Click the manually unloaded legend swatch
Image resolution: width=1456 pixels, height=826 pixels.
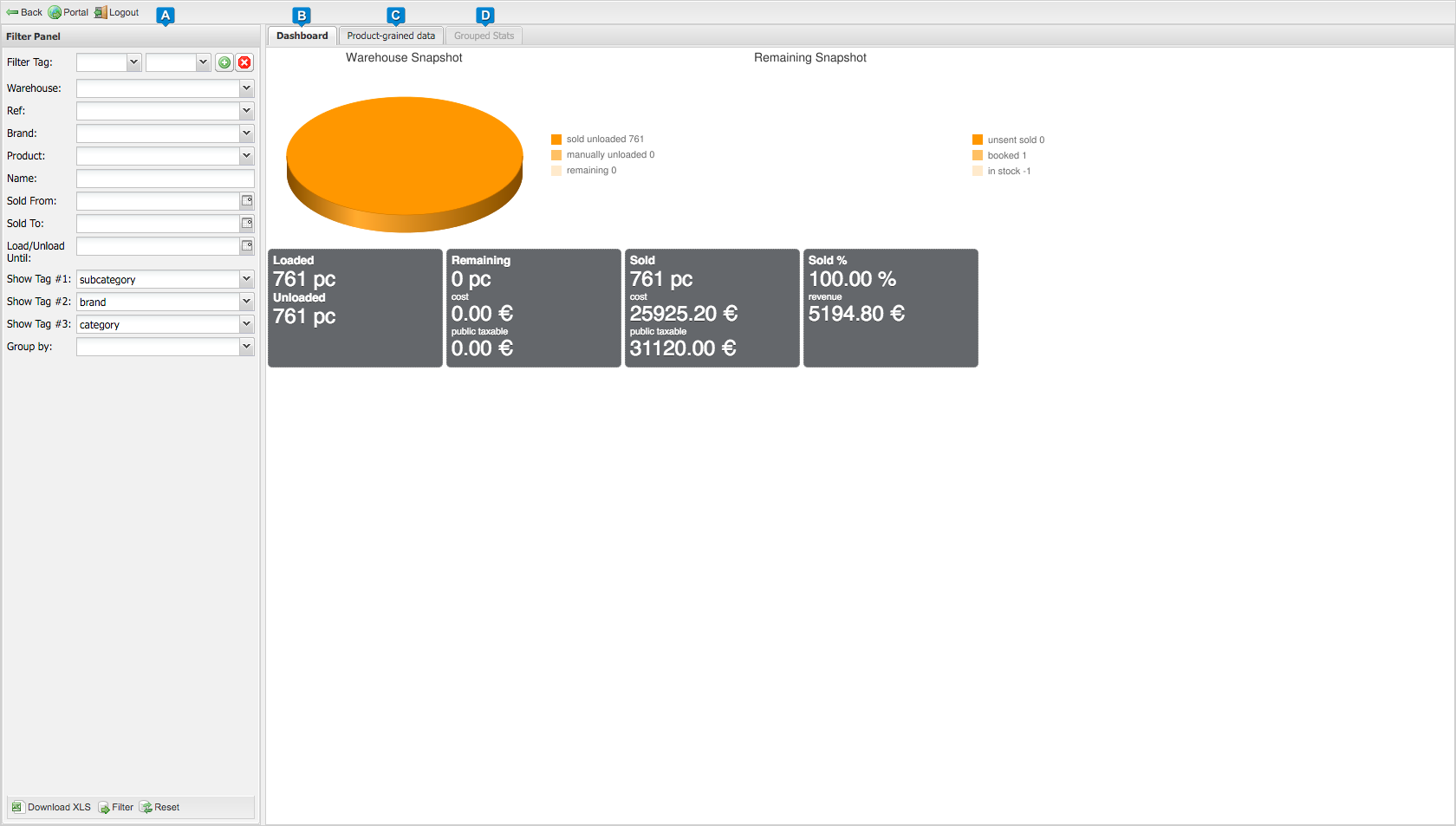tap(556, 155)
